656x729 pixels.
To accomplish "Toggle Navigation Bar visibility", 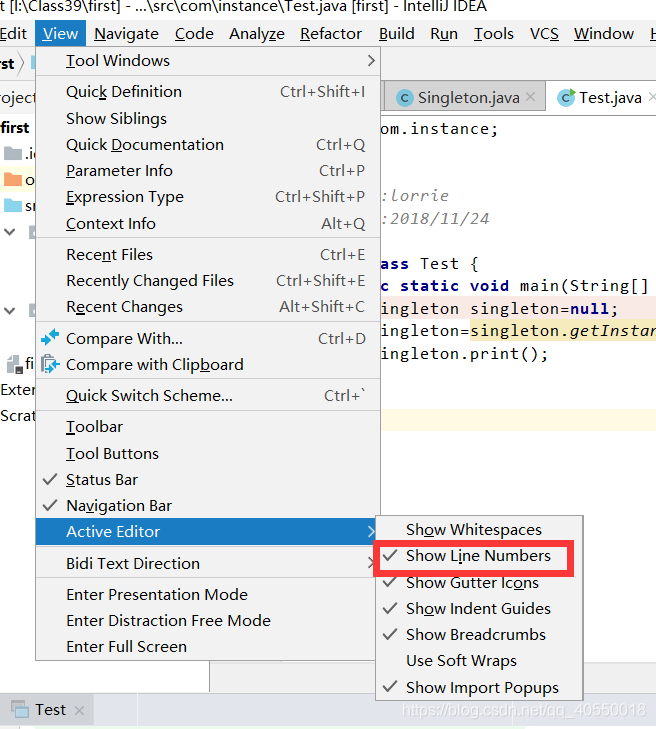I will pos(208,505).
